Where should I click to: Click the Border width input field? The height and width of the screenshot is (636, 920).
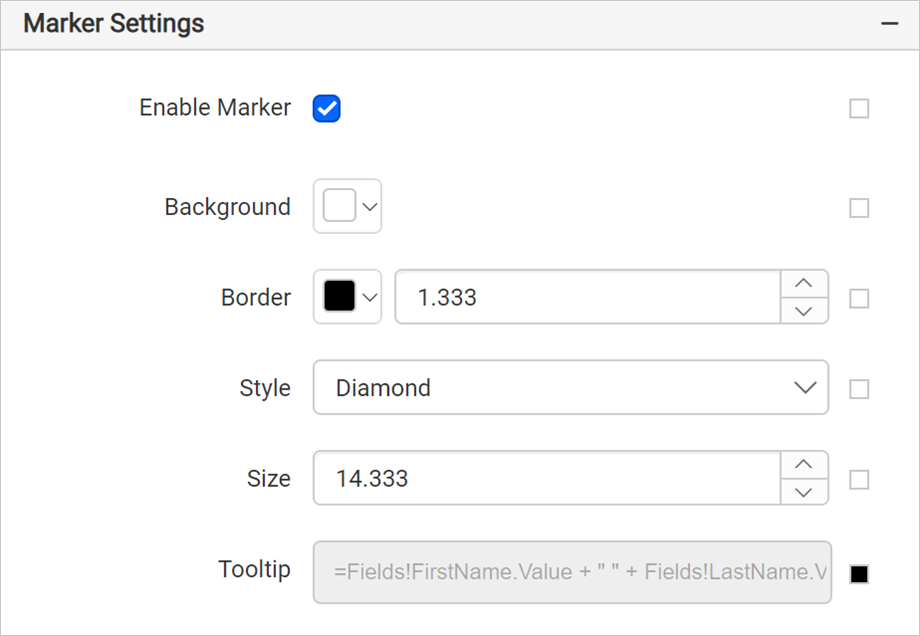point(587,297)
